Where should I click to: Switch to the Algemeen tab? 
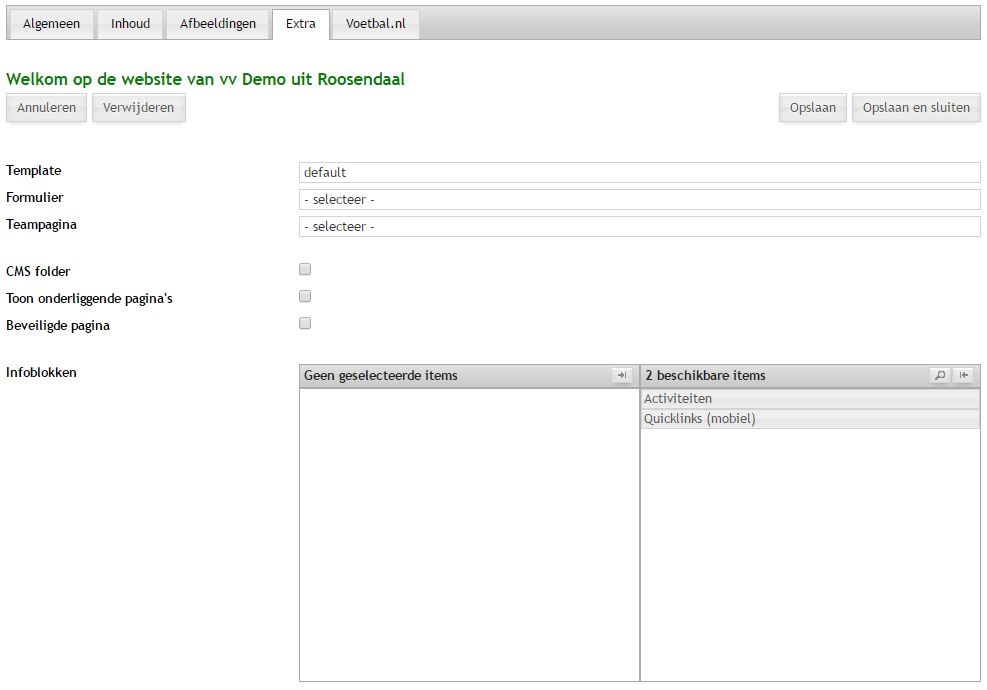click(51, 24)
